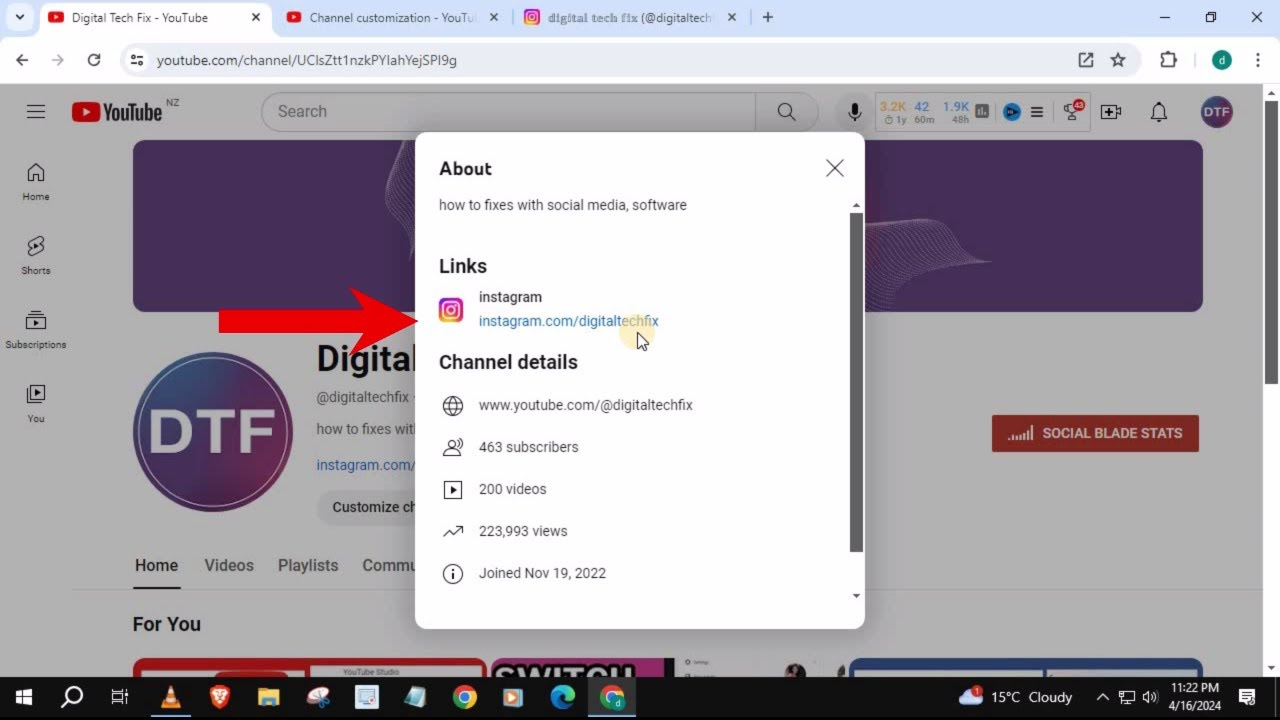Click the magnifier search button
Image resolution: width=1280 pixels, height=720 pixels.
coord(787,111)
